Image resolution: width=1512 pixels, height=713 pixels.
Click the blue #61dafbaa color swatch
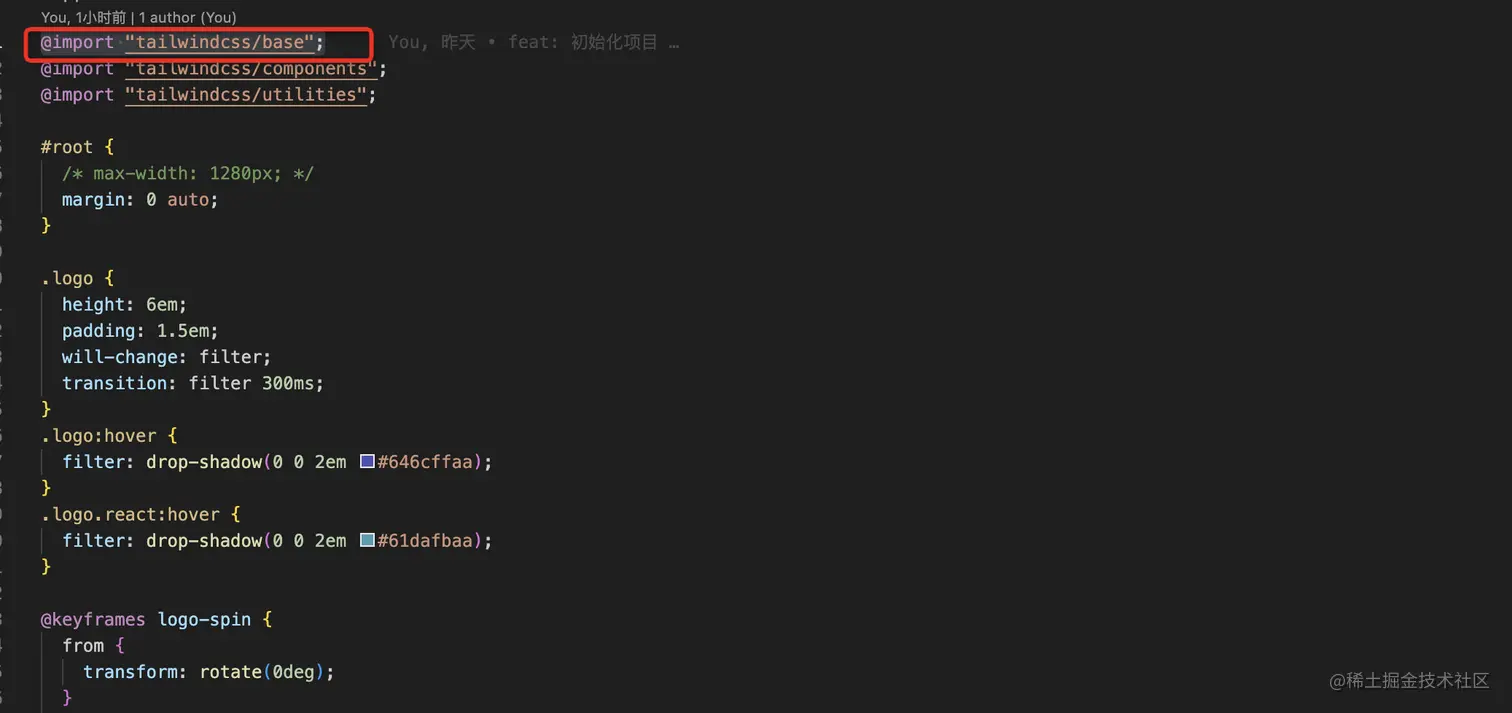367,540
